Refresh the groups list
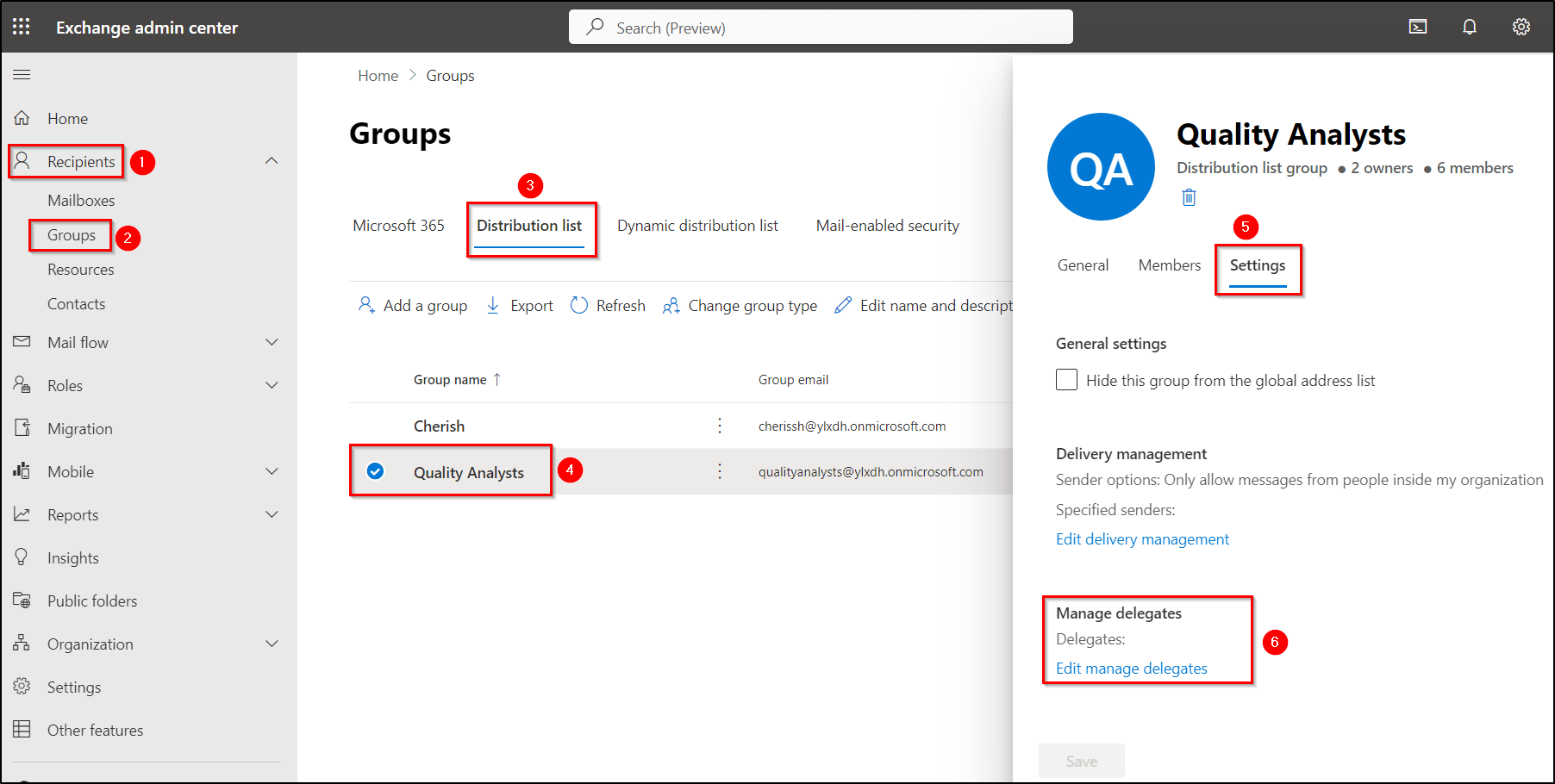 pyautogui.click(x=607, y=305)
